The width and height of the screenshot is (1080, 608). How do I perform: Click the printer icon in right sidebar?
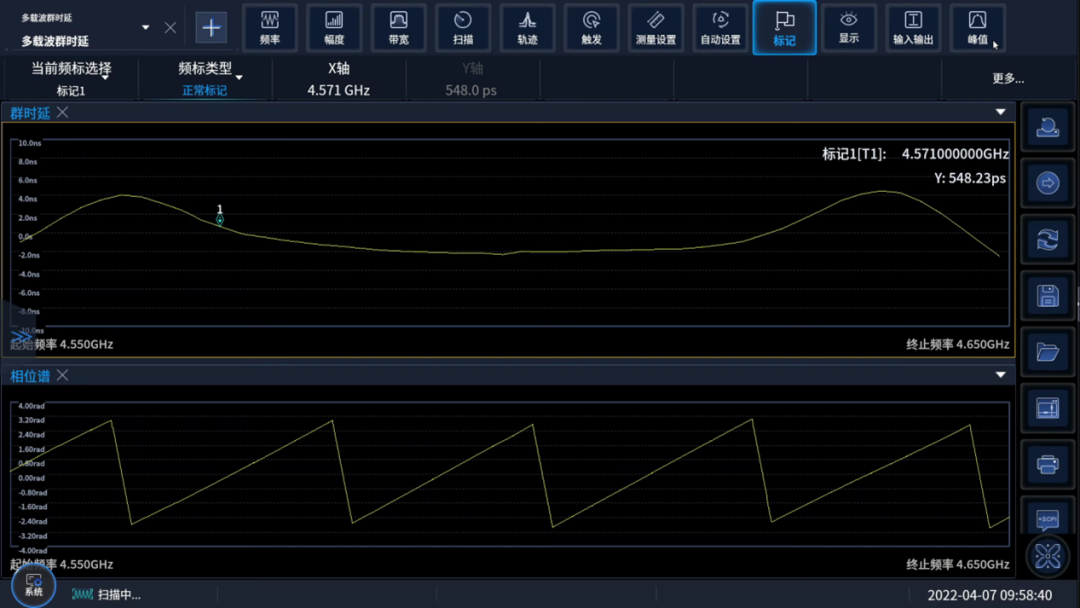[x=1047, y=464]
